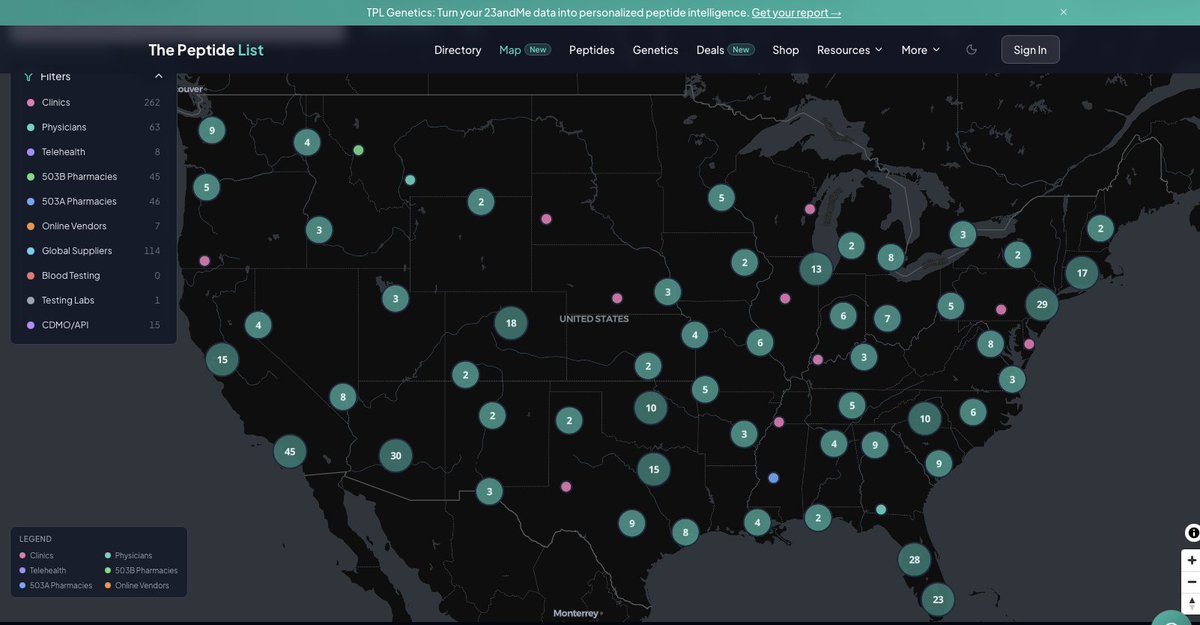Toggle the 503B Pharmacies filter
This screenshot has width=1200, height=625.
[x=94, y=176]
